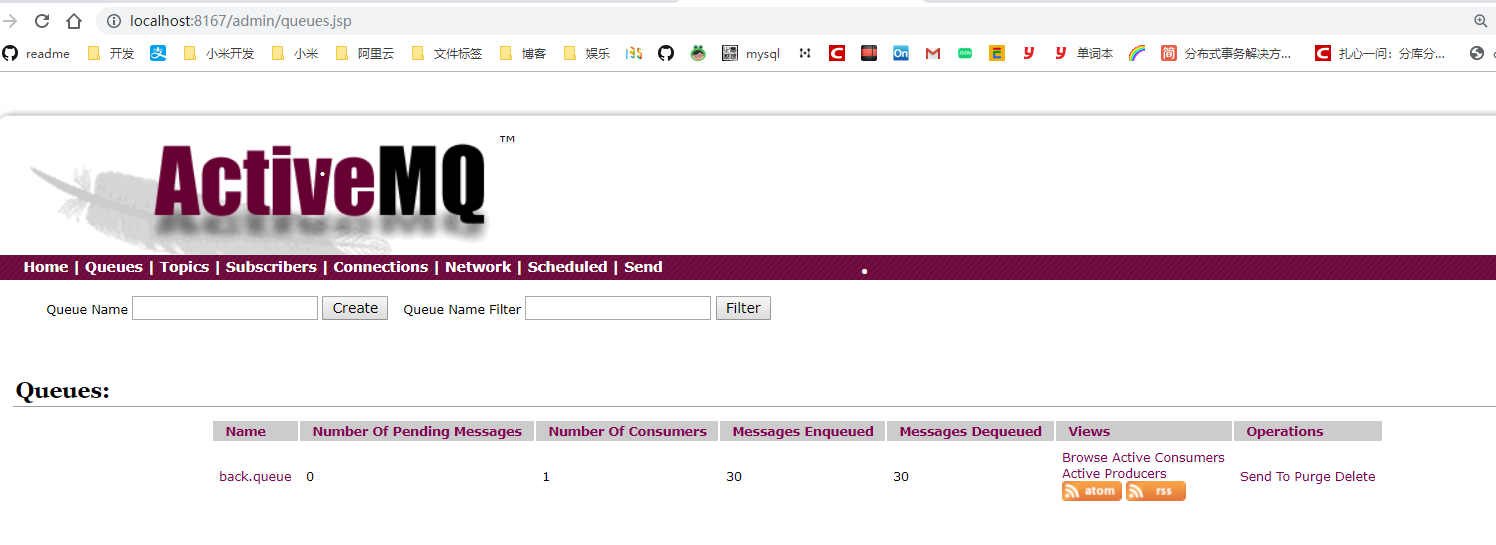
Task: Sort by Messages Dequeued header
Action: pyautogui.click(x=971, y=432)
